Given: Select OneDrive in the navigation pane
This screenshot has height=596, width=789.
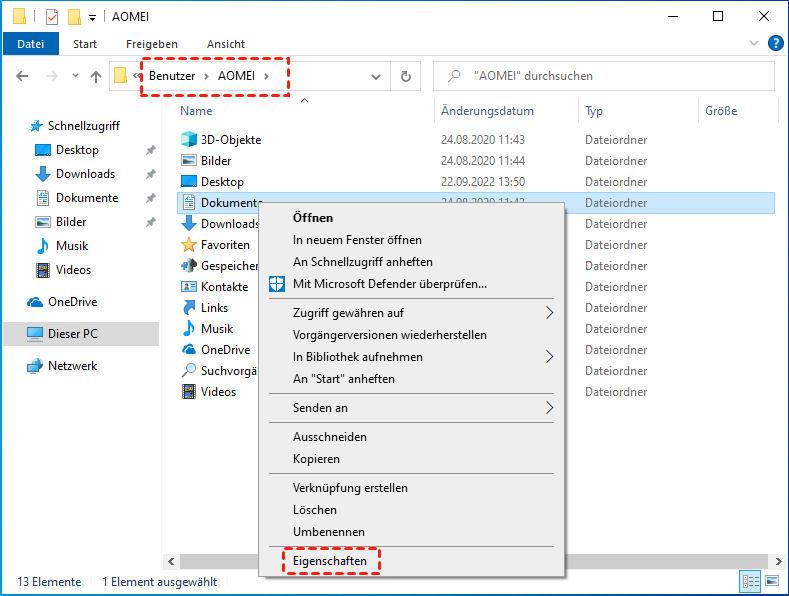Looking at the screenshot, I should 62,302.
